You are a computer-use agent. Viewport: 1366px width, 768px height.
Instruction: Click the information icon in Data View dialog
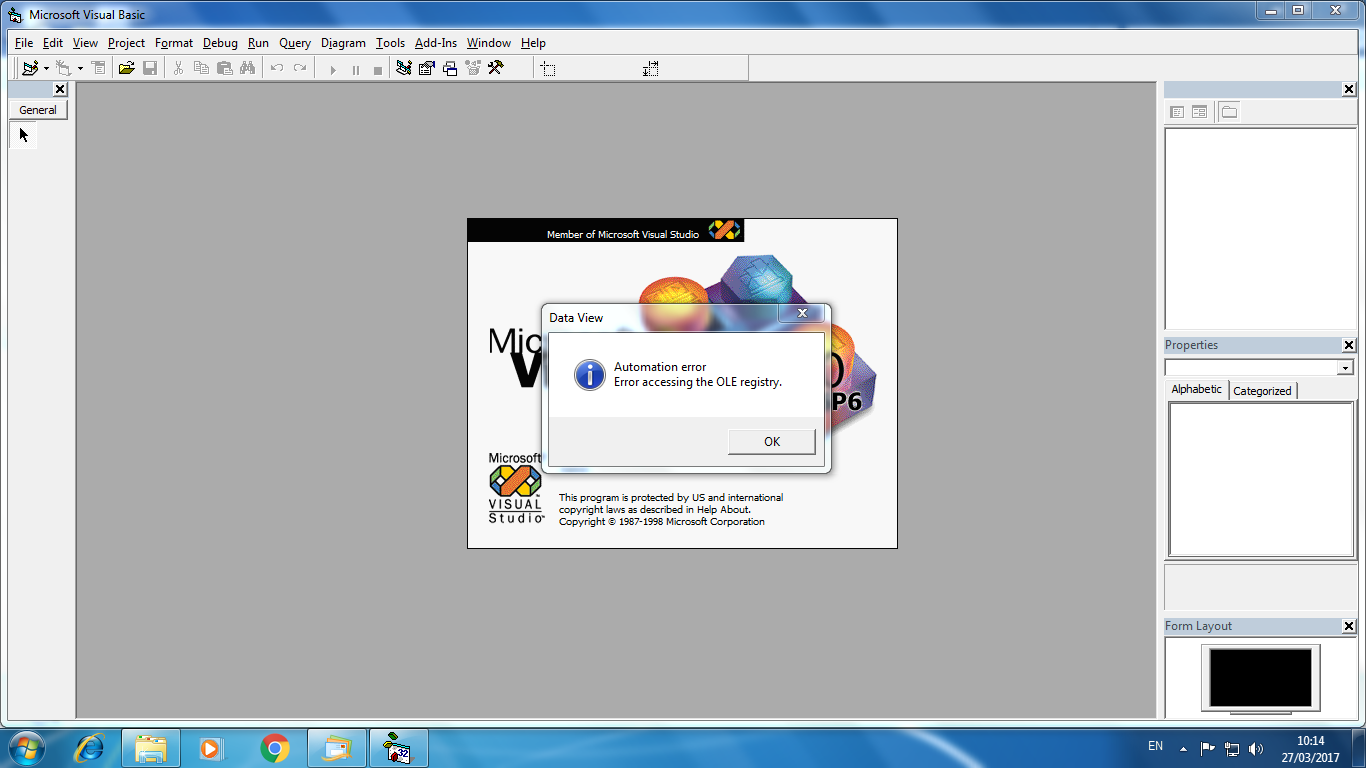pyautogui.click(x=589, y=375)
